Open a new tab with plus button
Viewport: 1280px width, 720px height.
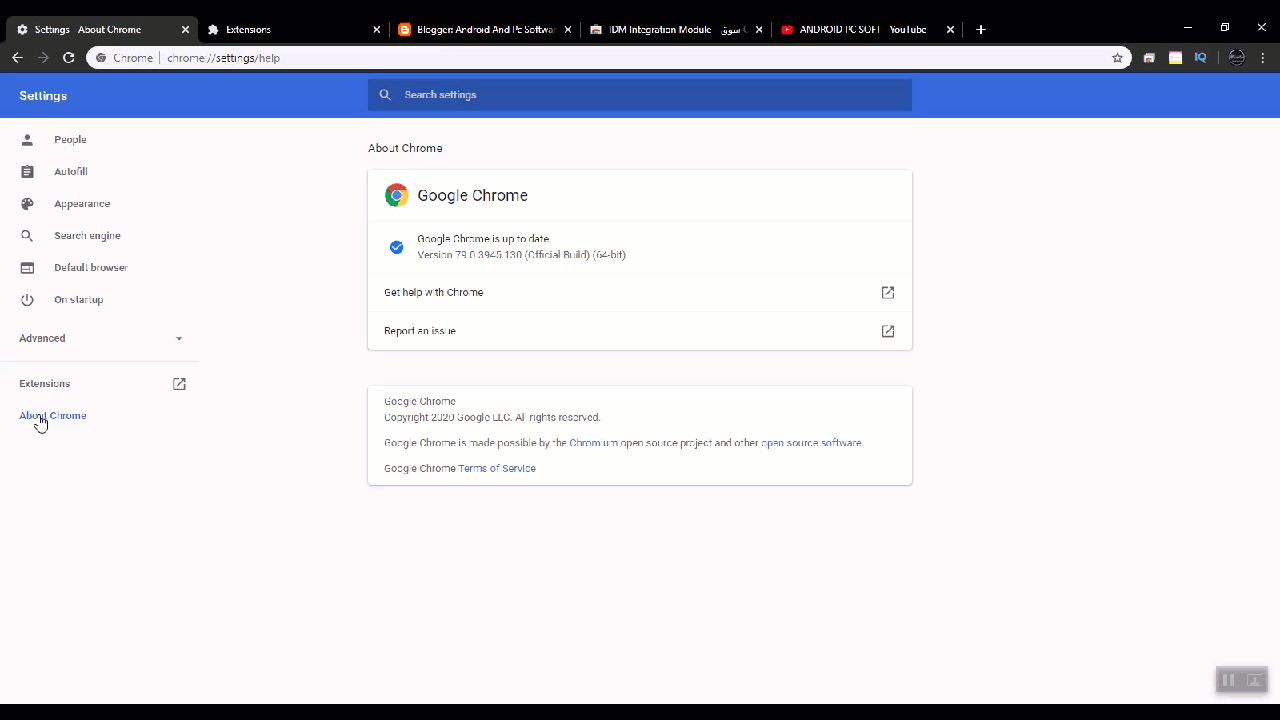point(981,30)
